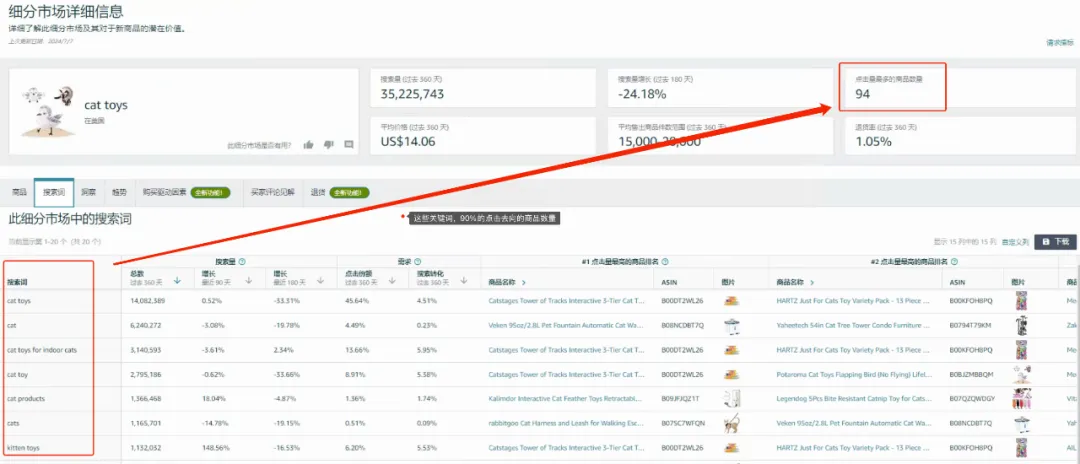Image resolution: width=1080 pixels, height=464 pixels.
Task: Click the help icon beside #1 点击量最高的商品排名
Action: pos(665,262)
